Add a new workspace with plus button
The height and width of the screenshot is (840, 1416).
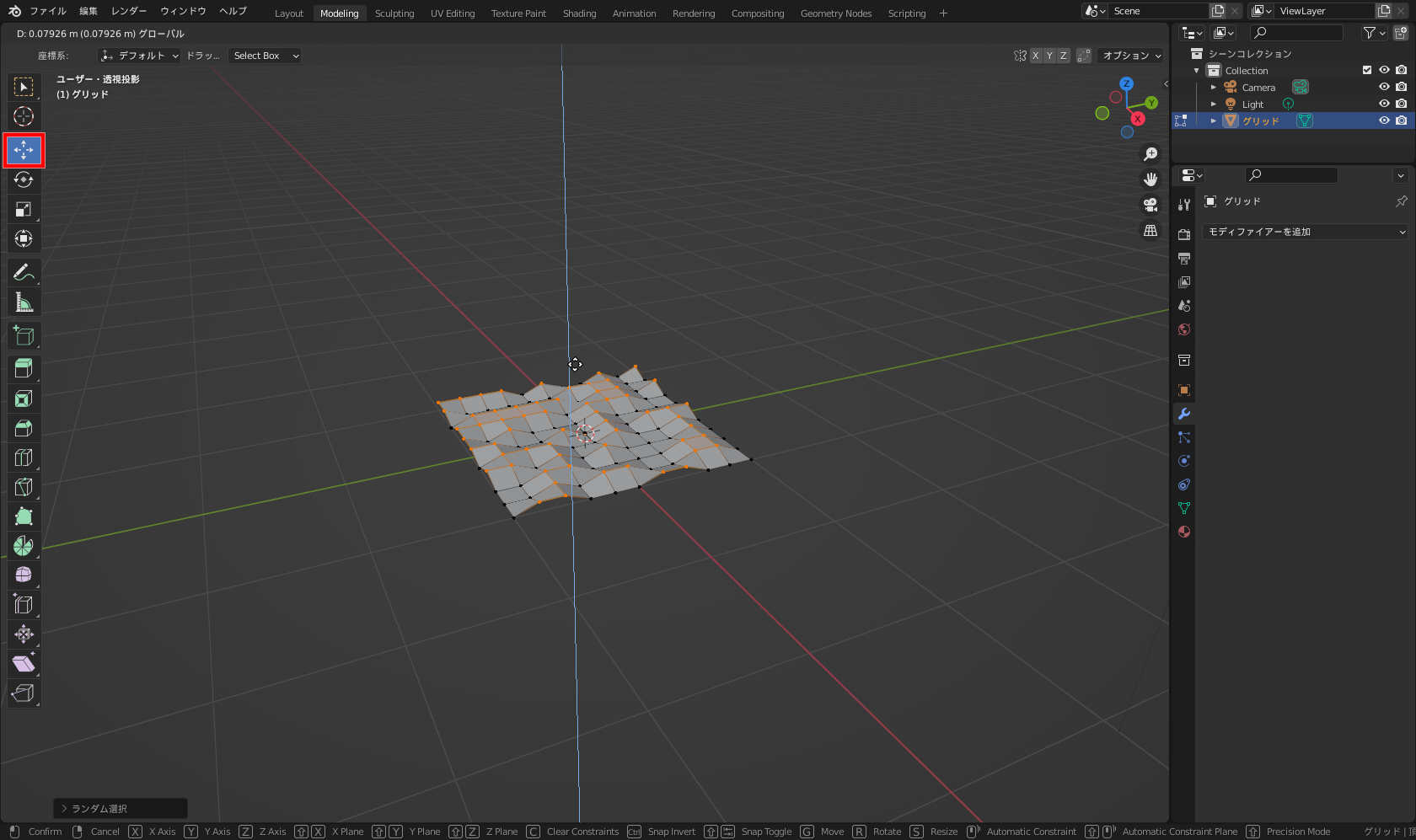click(x=943, y=13)
